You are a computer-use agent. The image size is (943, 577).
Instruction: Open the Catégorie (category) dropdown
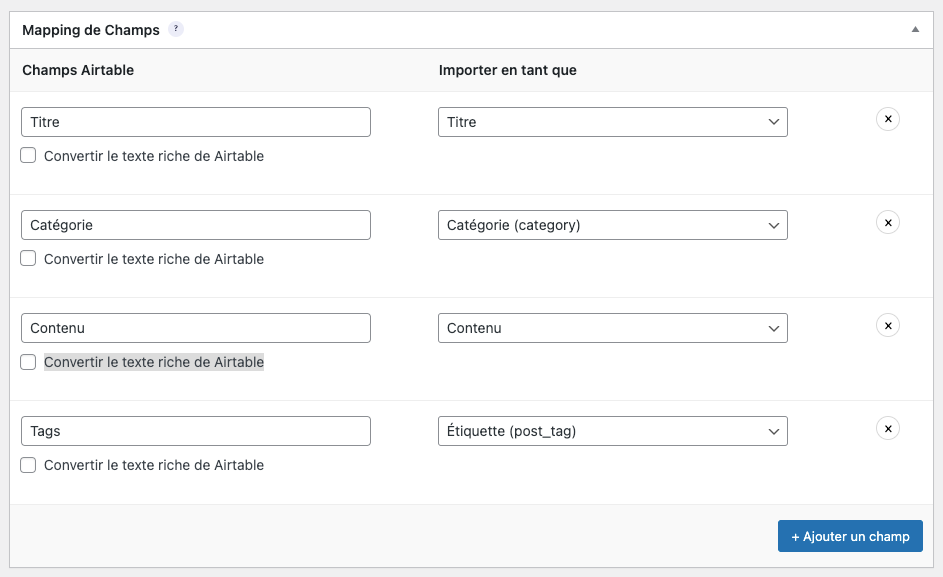pos(613,225)
